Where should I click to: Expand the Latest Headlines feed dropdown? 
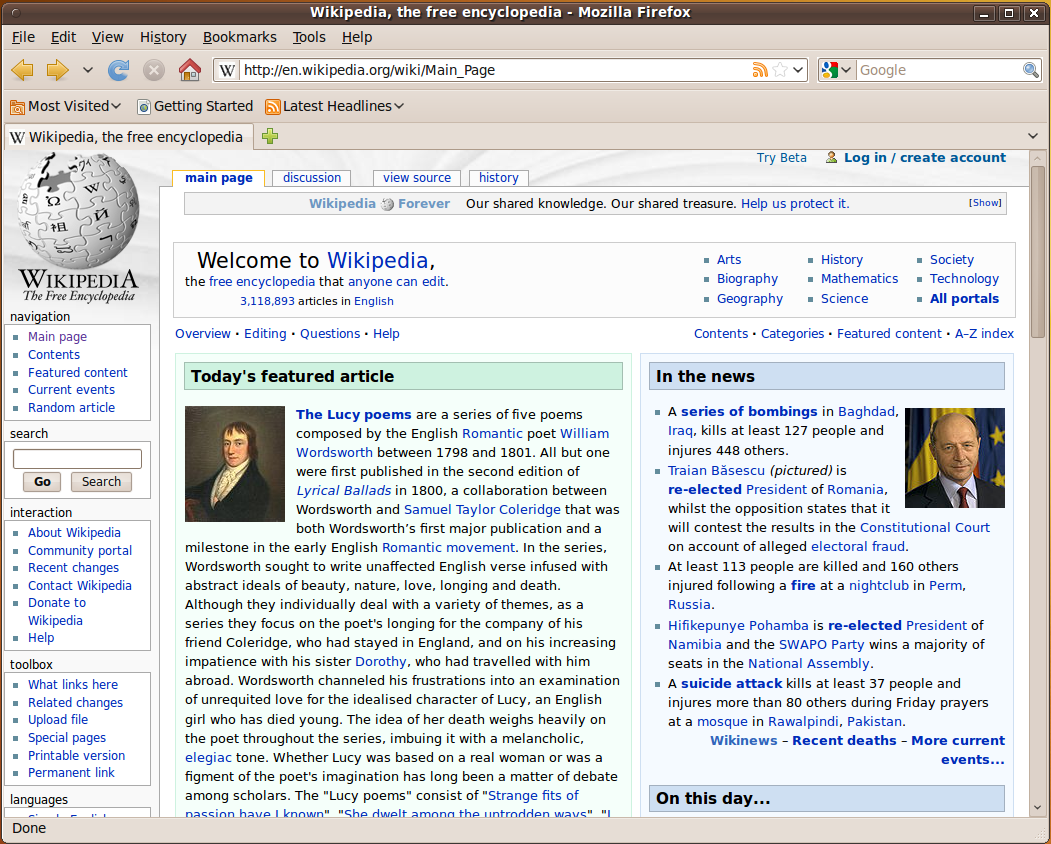[335, 106]
